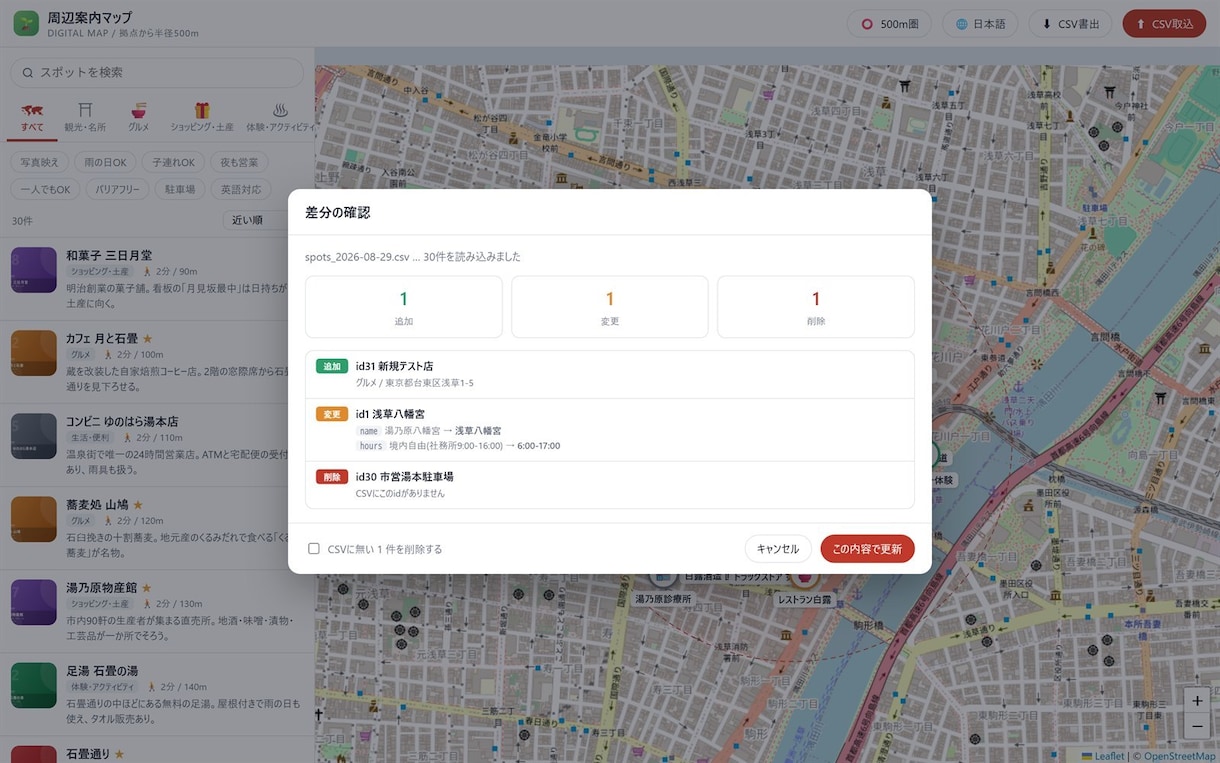1220x763 pixels.
Task: Open the 日本語 language selector
Action: coord(980,24)
